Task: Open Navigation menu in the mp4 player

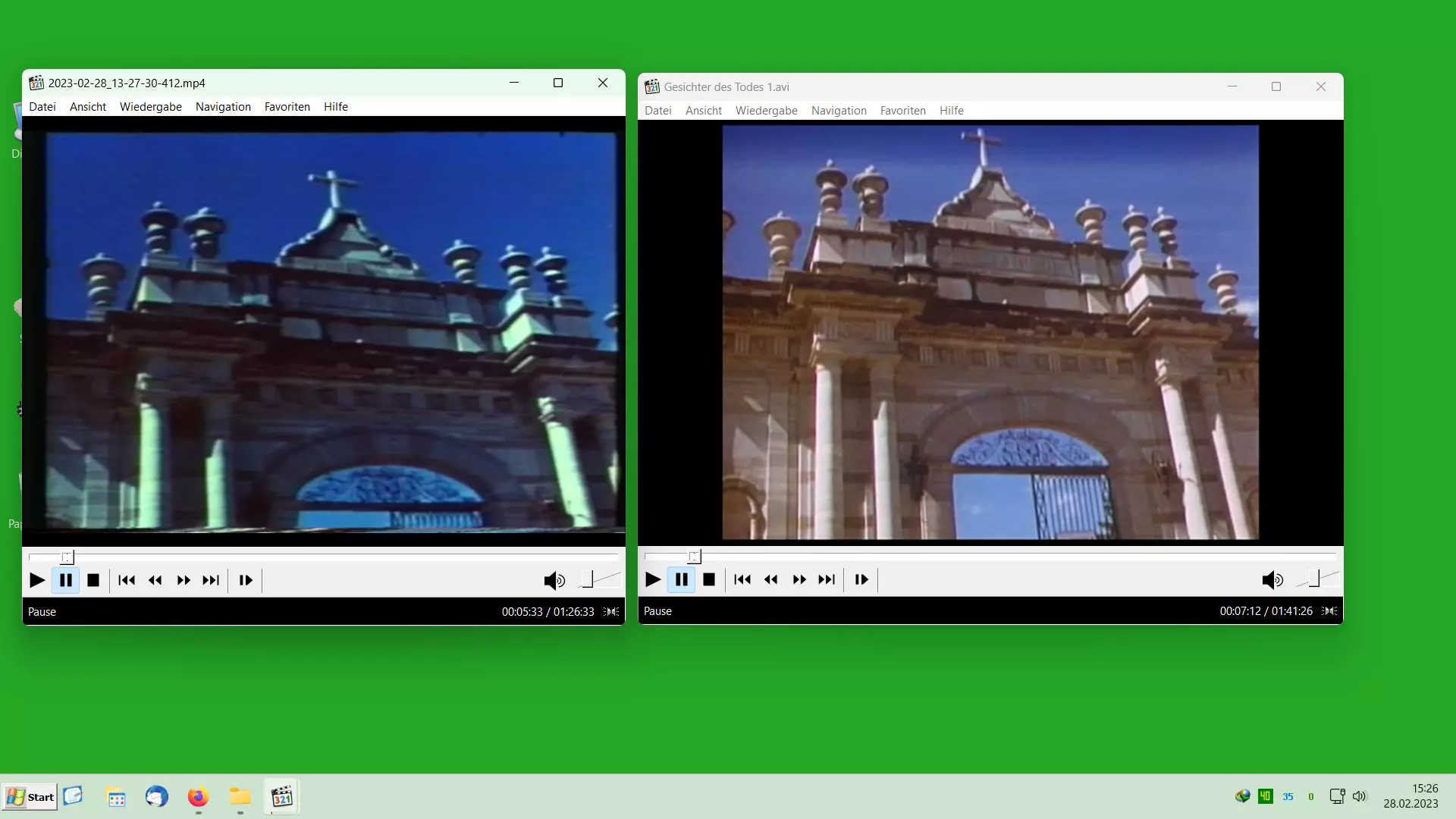Action: [x=223, y=107]
